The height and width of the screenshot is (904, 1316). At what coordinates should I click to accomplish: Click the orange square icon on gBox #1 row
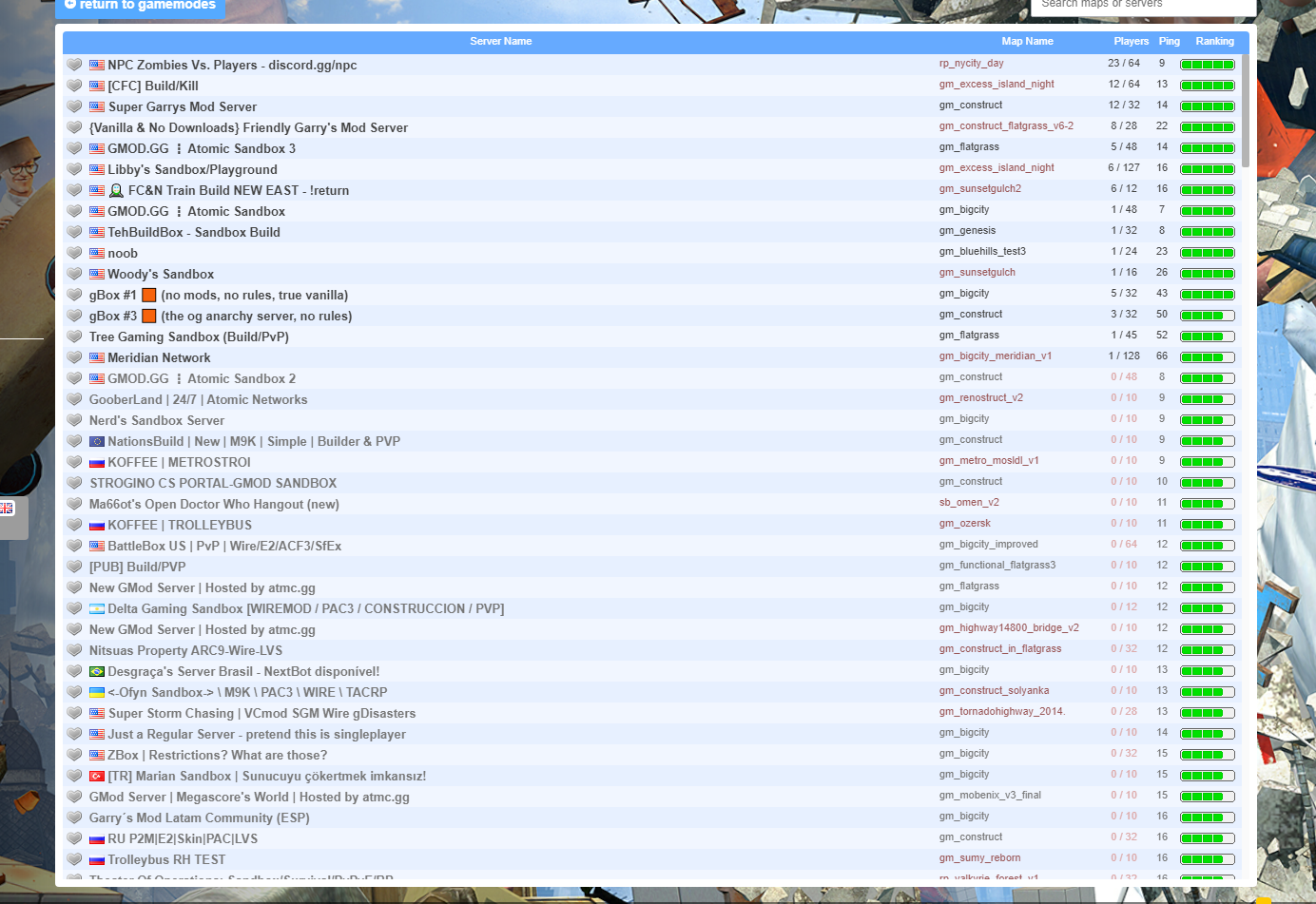pos(149,295)
